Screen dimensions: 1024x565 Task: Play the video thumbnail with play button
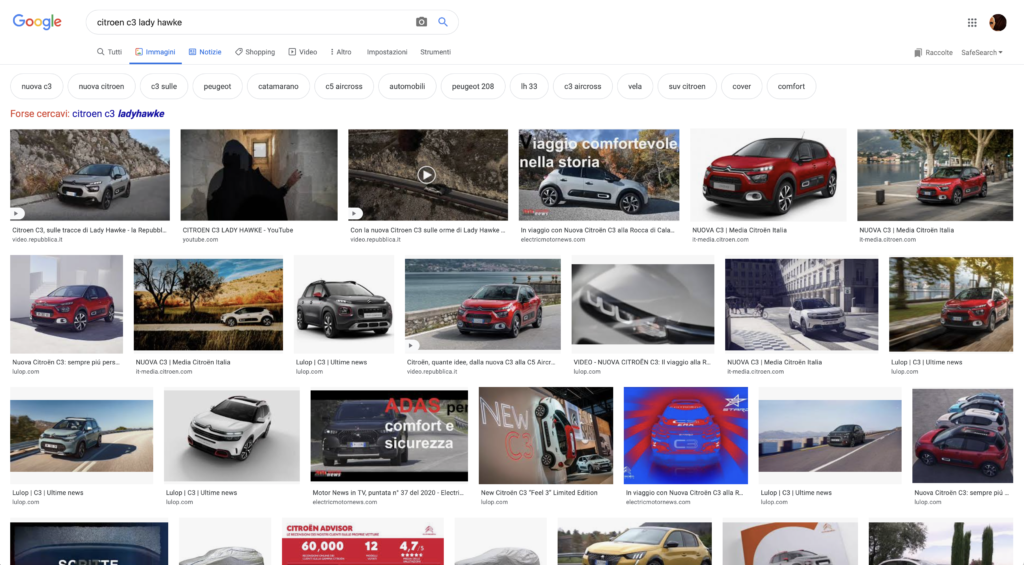427,175
